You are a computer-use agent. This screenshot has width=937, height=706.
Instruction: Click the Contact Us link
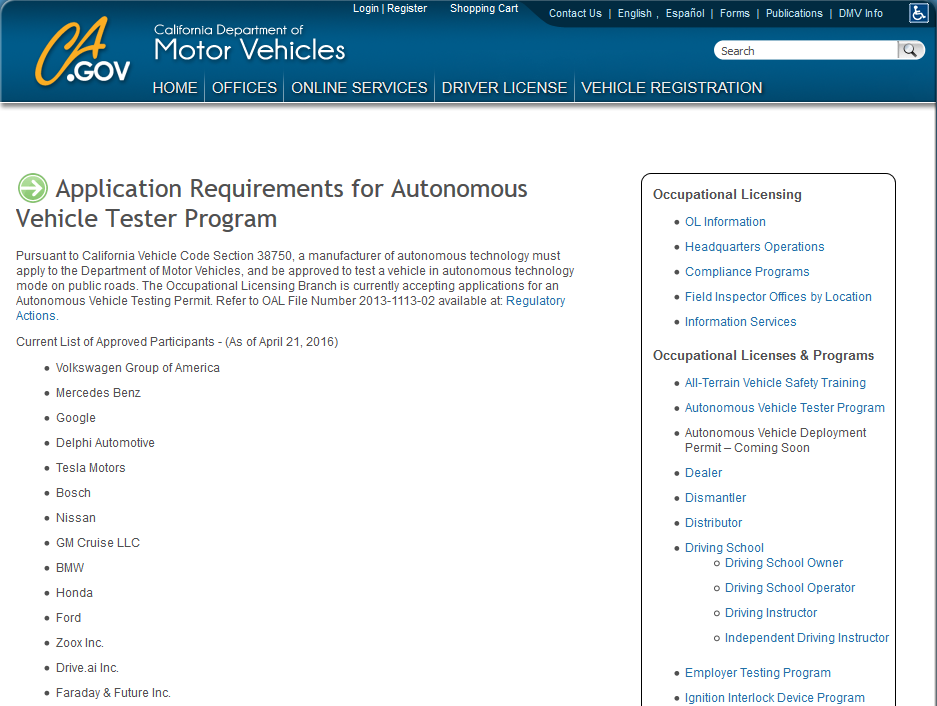tap(575, 13)
